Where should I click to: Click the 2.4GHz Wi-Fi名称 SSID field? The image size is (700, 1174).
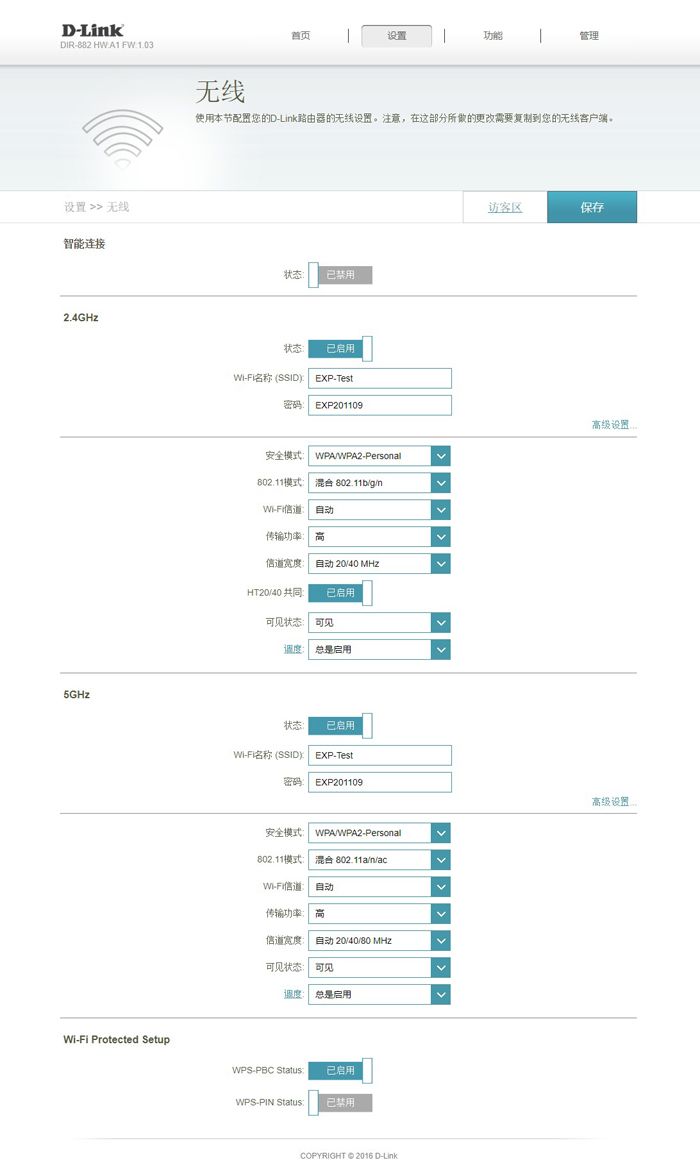(x=380, y=378)
